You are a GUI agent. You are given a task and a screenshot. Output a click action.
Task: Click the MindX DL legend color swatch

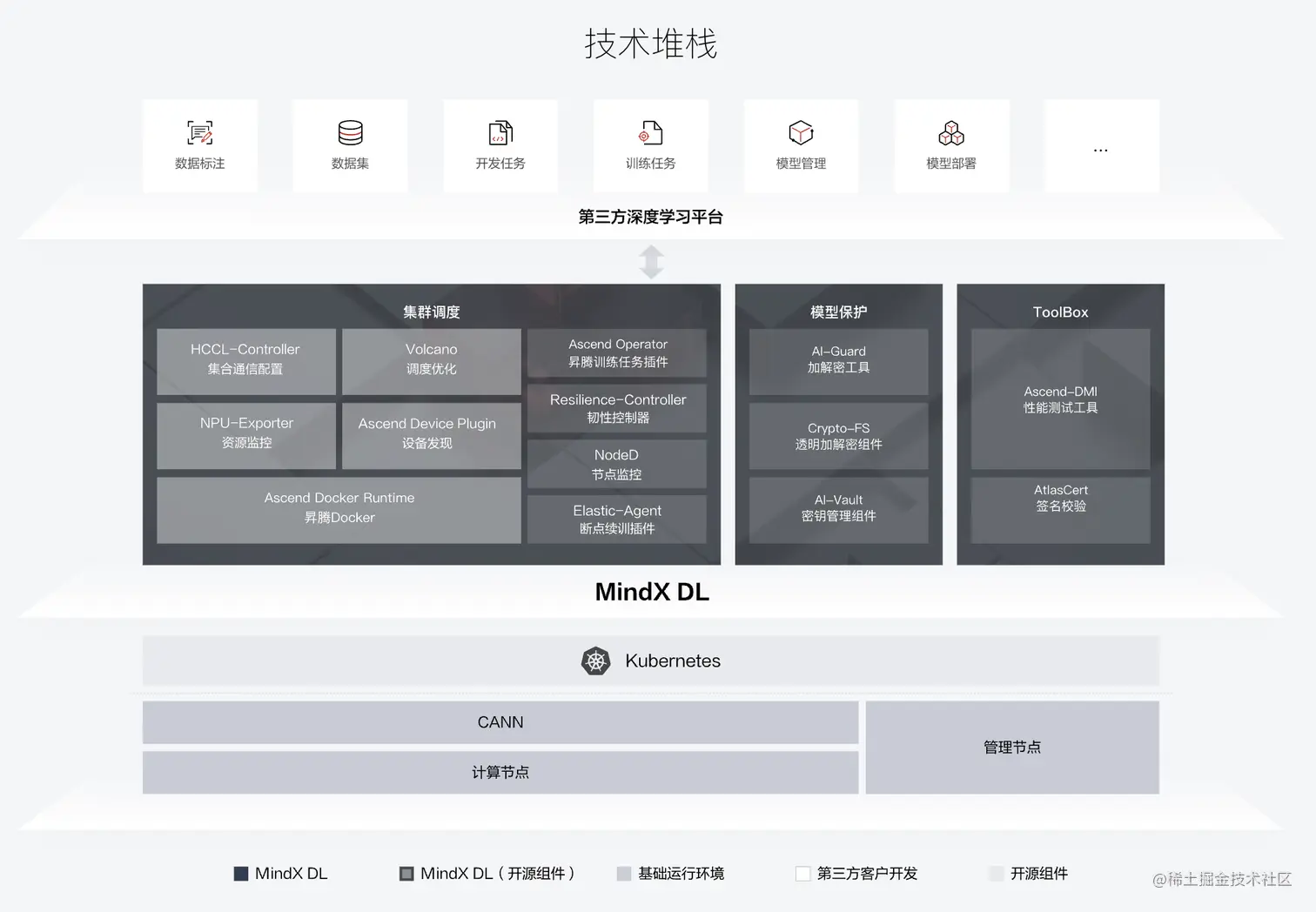(241, 873)
